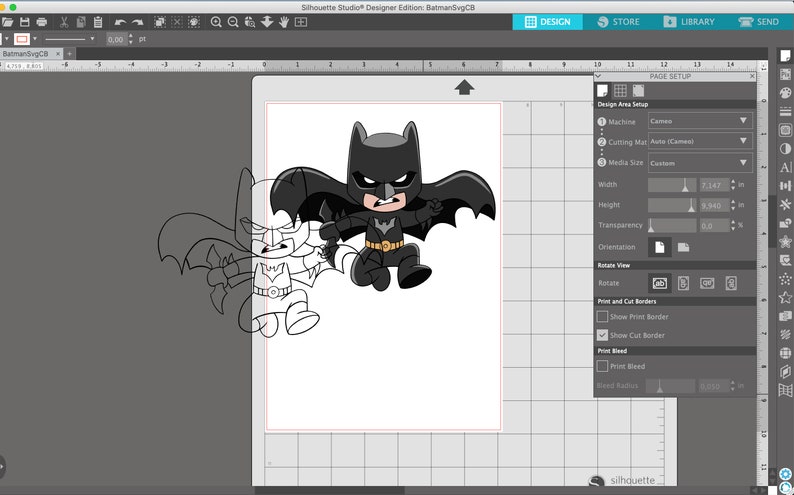
Task: Click the Transparency slider
Action: tap(672, 225)
